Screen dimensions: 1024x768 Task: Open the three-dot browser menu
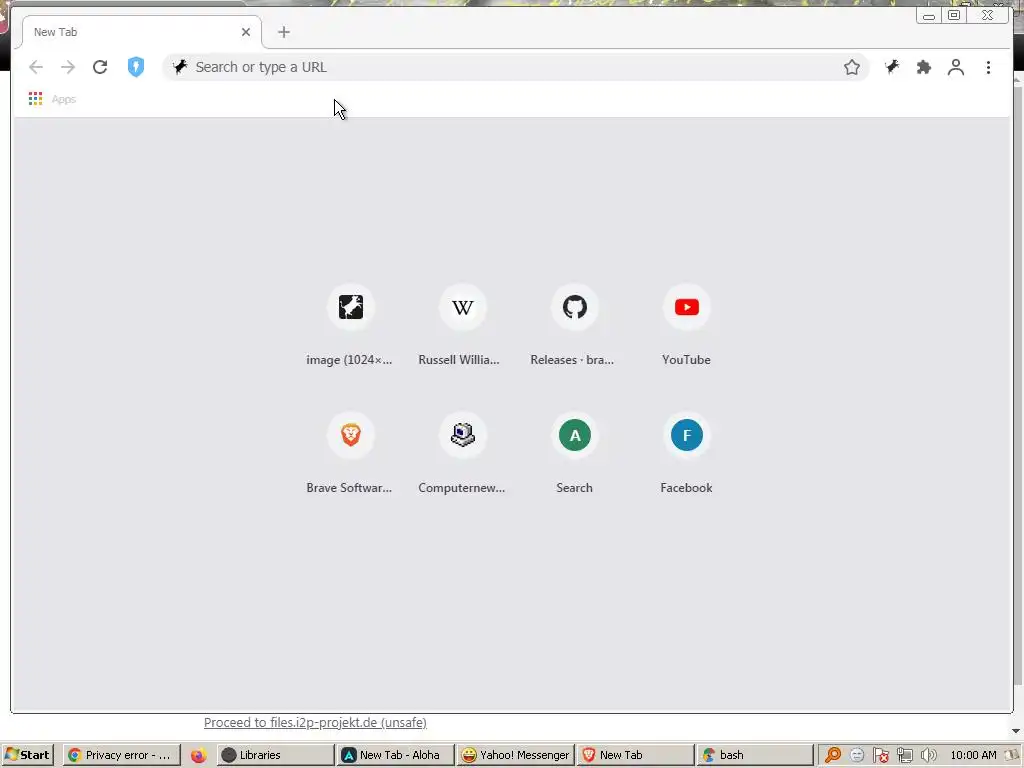click(x=988, y=67)
